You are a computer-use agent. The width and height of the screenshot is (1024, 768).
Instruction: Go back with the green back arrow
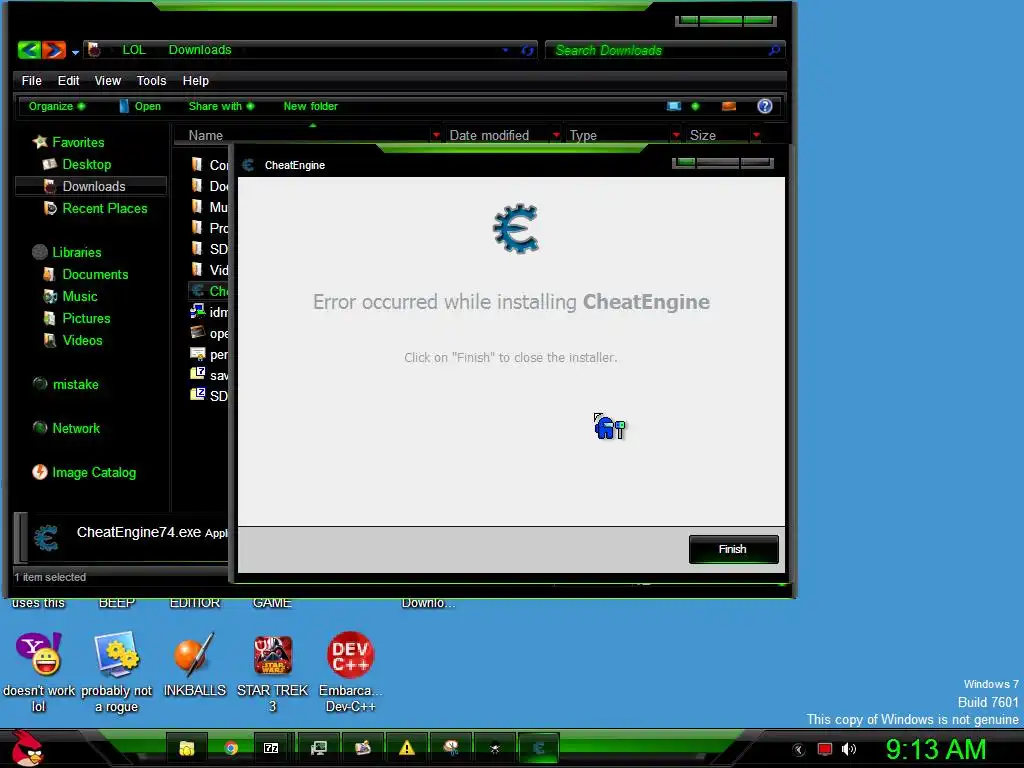[x=29, y=50]
